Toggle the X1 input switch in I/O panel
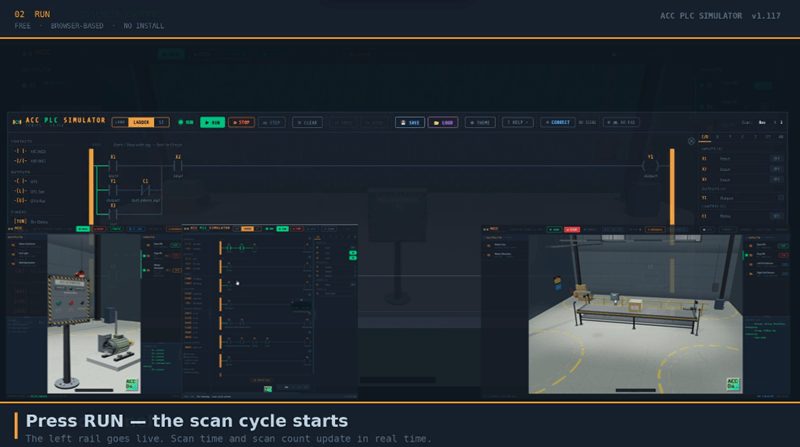 pyautogui.click(x=777, y=159)
